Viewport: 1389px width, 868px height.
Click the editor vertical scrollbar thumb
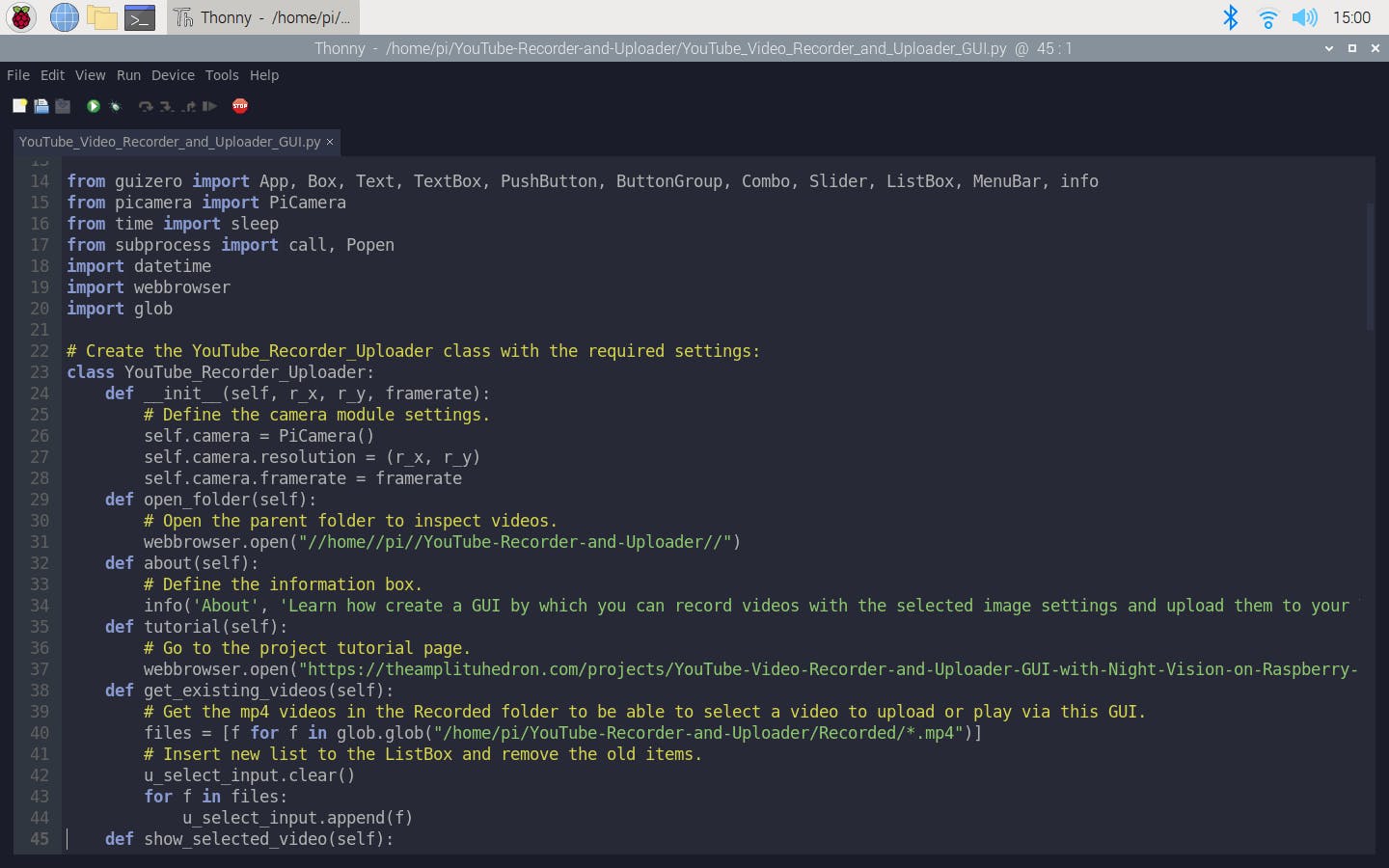click(x=1369, y=266)
